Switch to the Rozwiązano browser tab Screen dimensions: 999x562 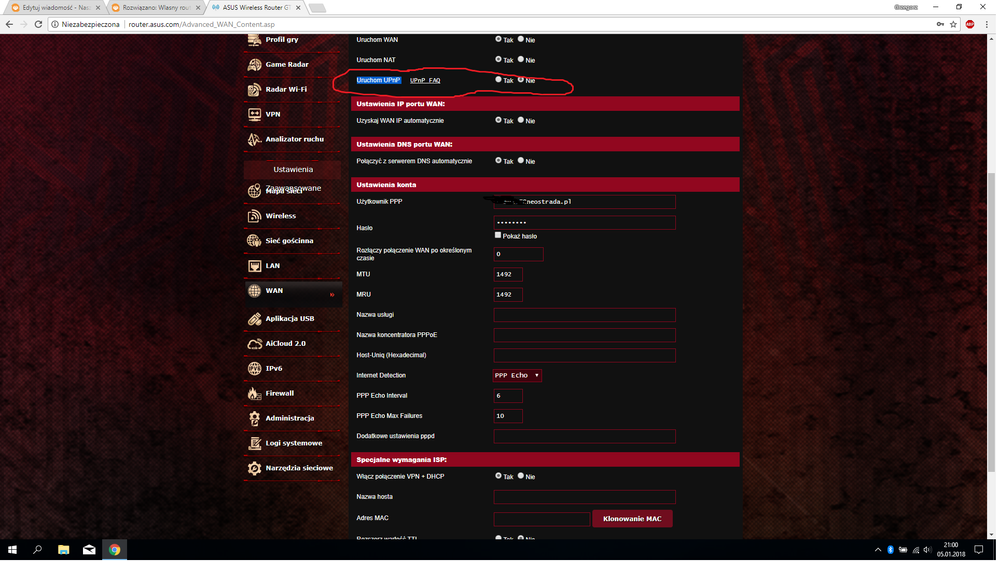coord(154,7)
